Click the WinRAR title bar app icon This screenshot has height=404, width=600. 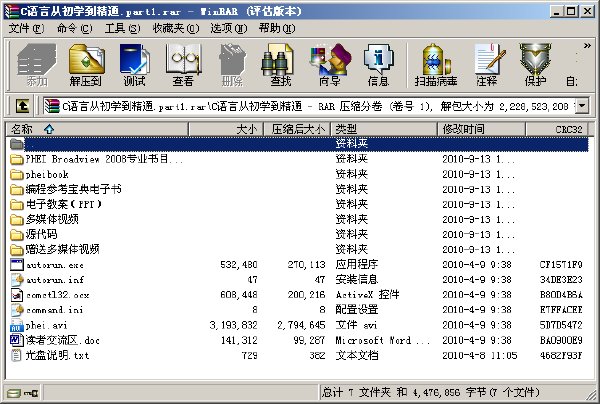coord(12,11)
